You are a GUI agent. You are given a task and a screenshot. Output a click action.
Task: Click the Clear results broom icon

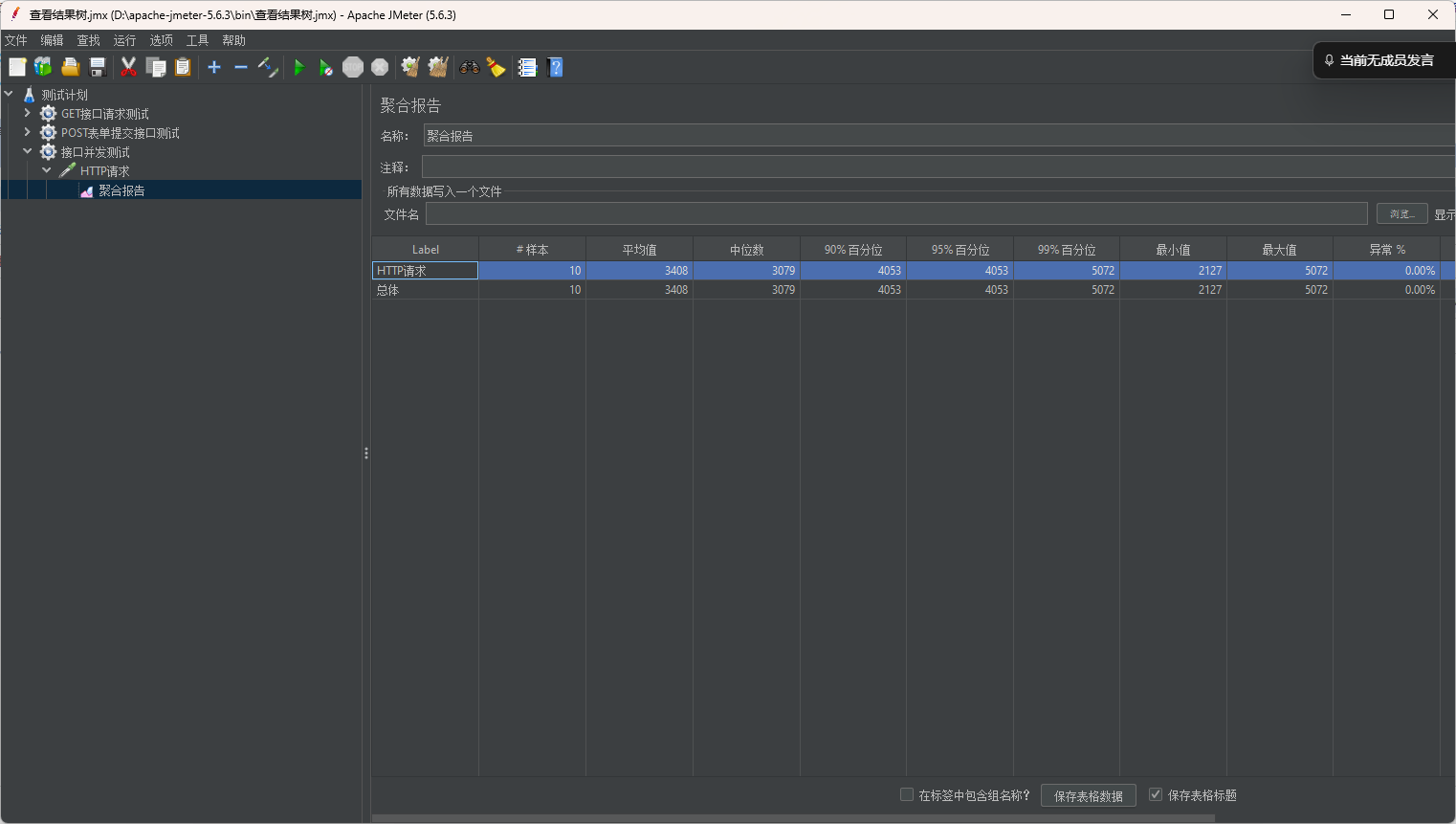[x=410, y=67]
